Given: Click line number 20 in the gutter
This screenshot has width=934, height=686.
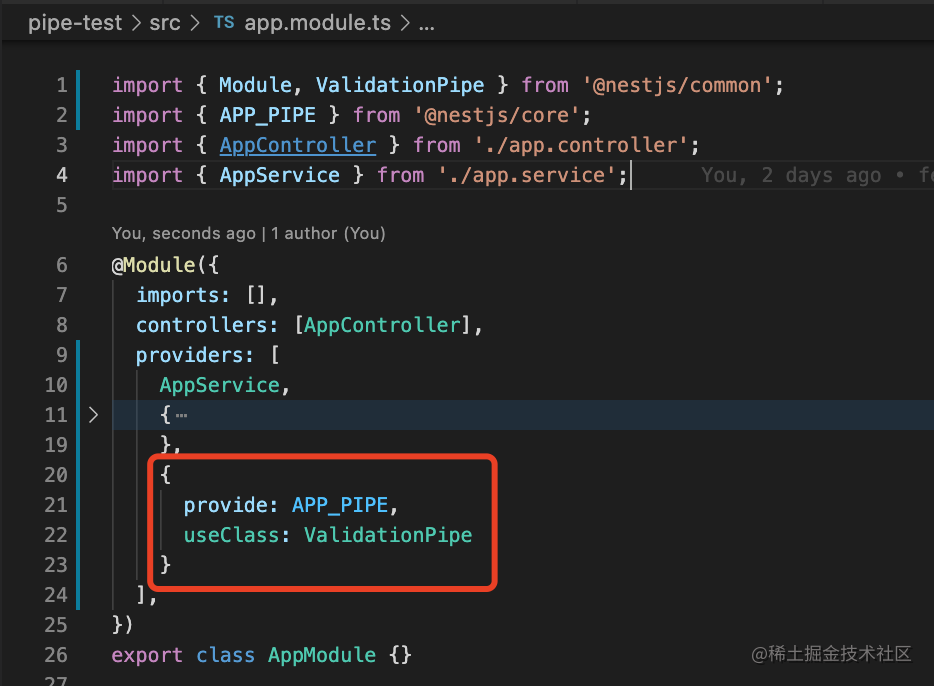Looking at the screenshot, I should [56, 475].
